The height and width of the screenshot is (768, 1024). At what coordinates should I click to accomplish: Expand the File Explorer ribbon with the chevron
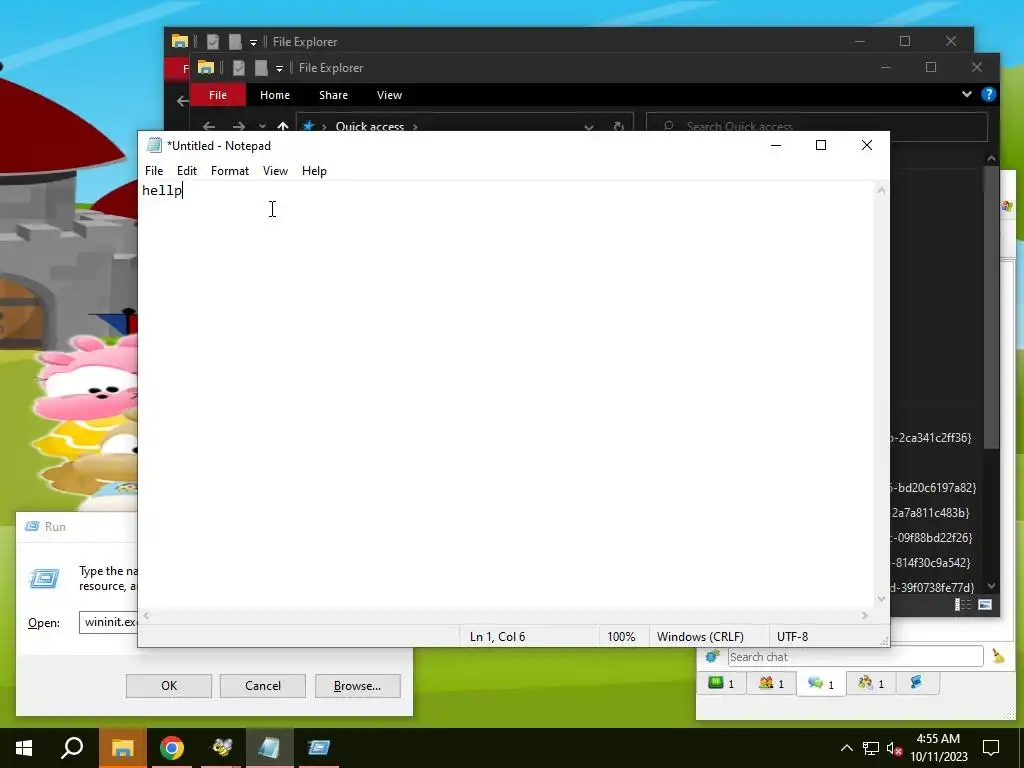967,94
